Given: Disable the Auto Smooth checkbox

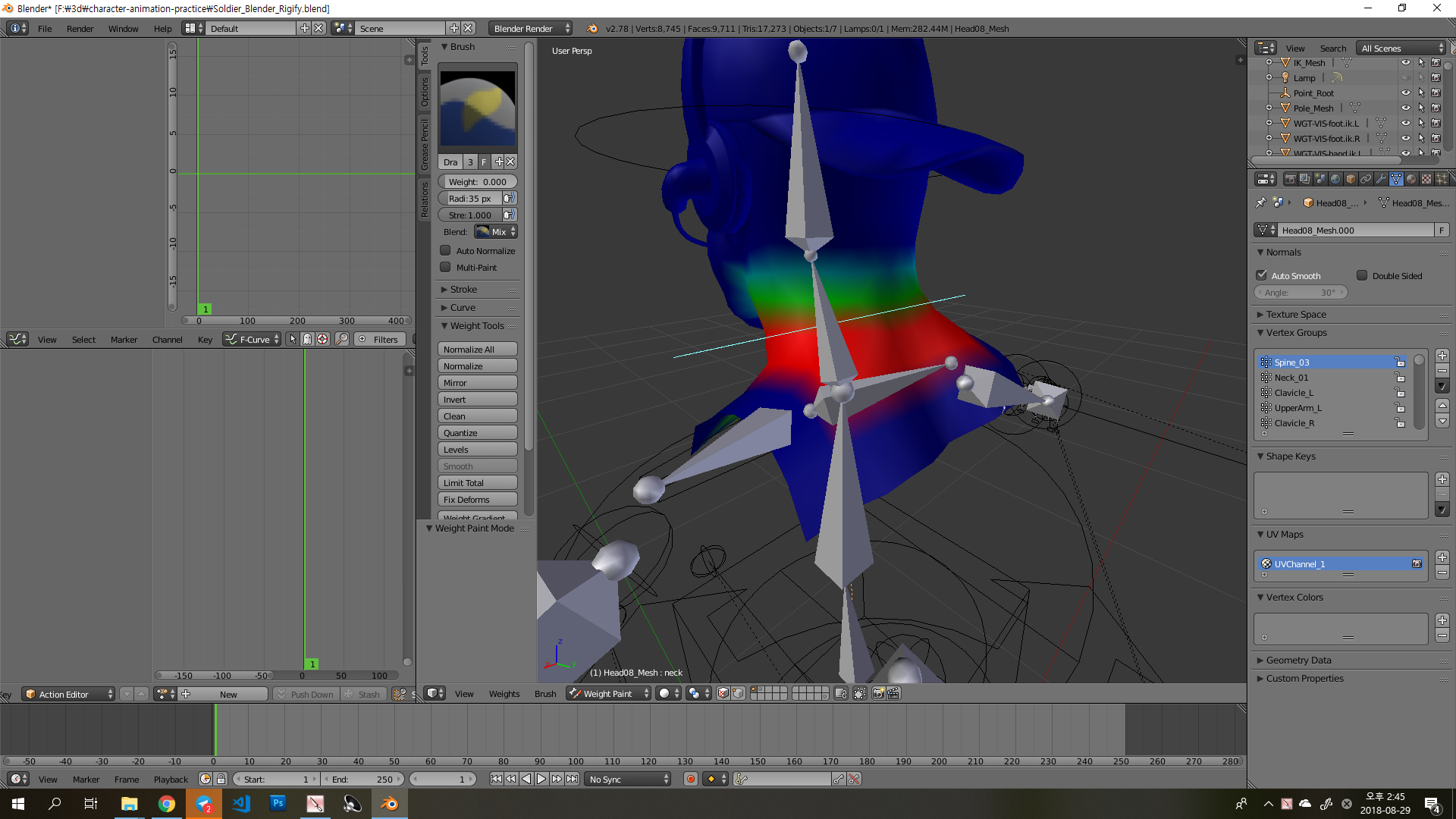Looking at the screenshot, I should pos(1262,275).
